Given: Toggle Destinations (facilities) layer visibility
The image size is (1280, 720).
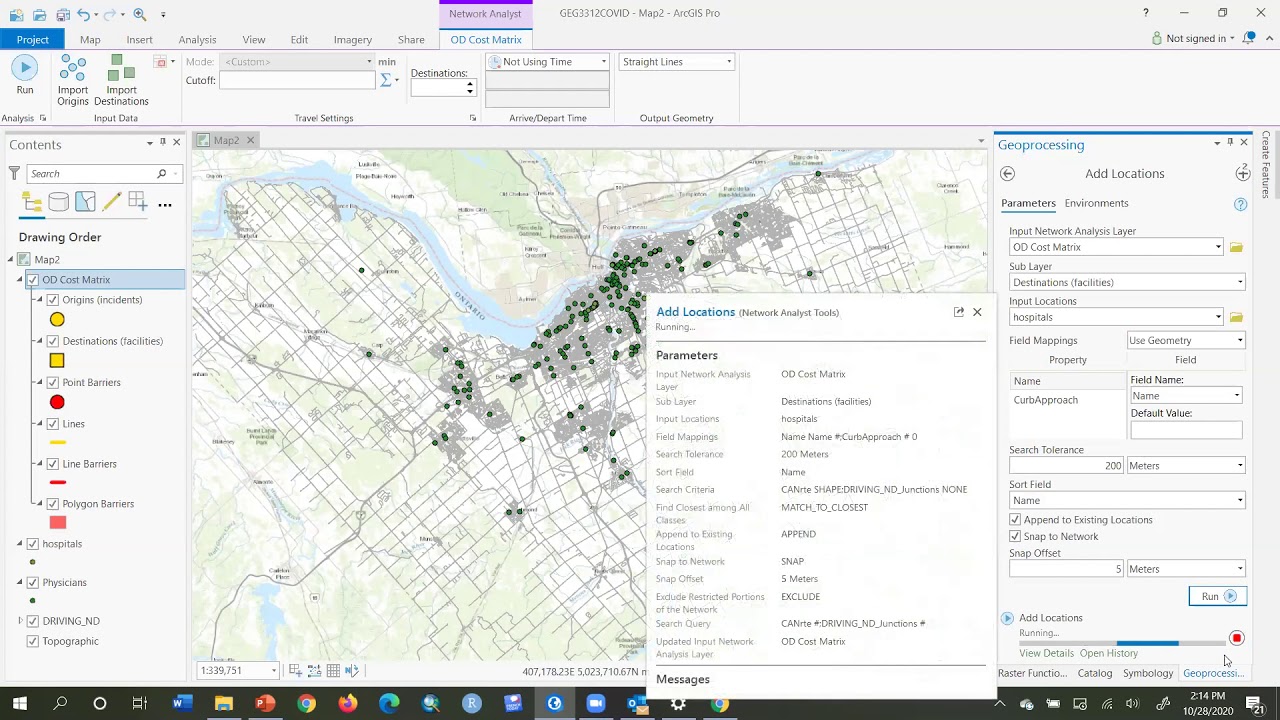Looking at the screenshot, I should (53, 341).
